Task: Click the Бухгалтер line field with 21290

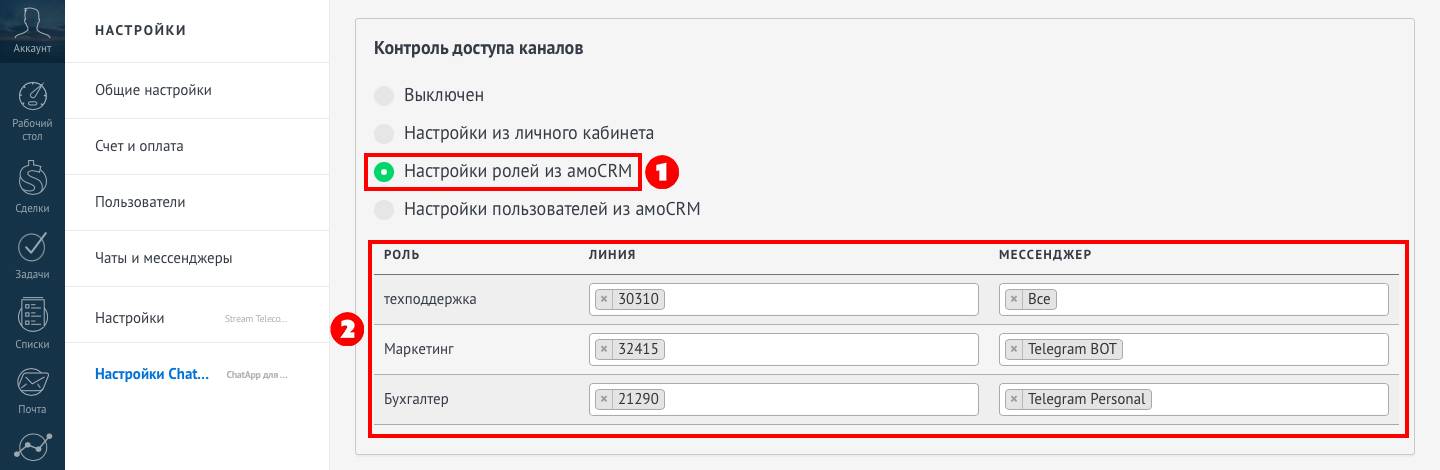Action: pyautogui.click(x=820, y=399)
